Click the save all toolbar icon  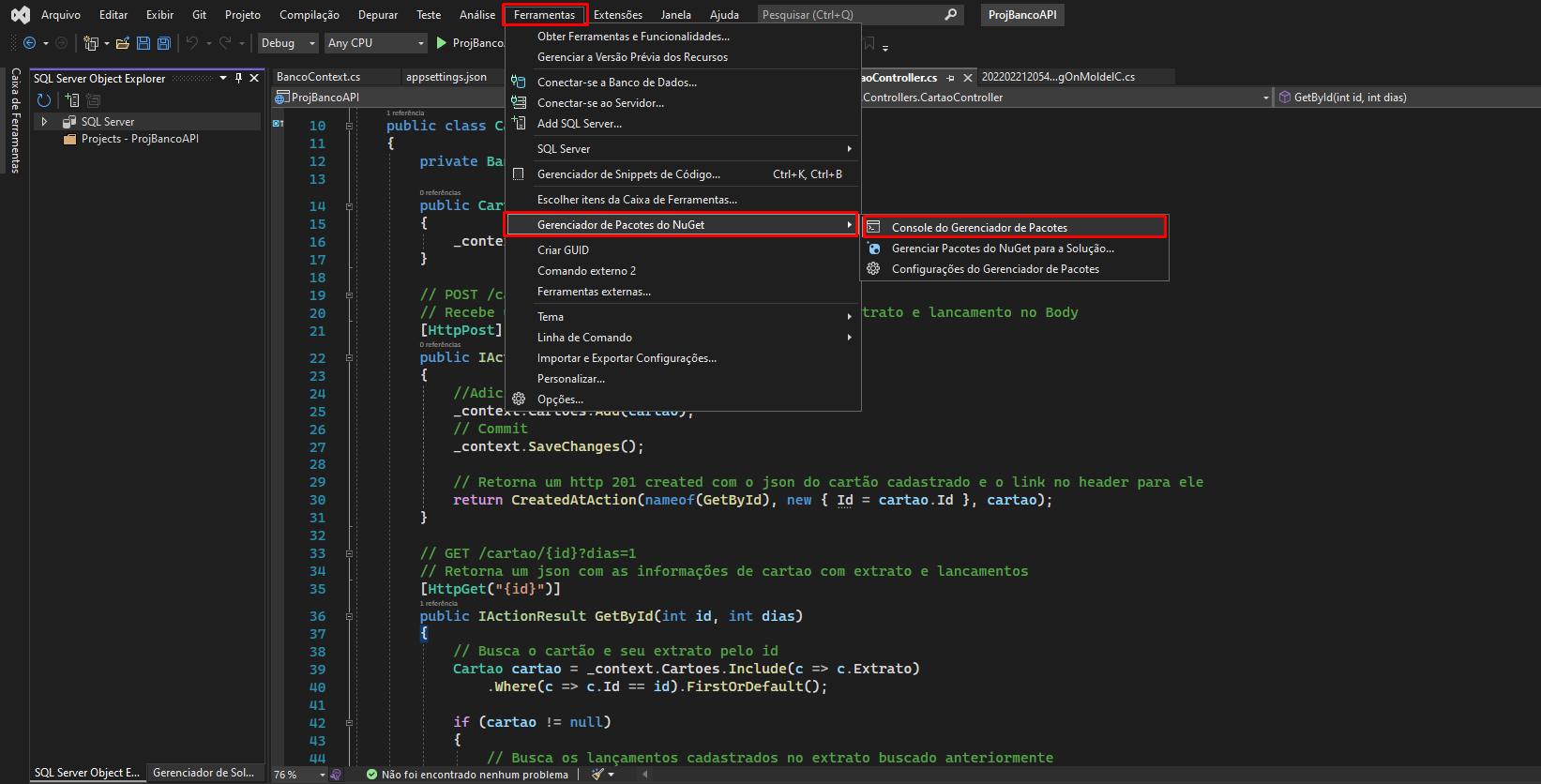(163, 43)
